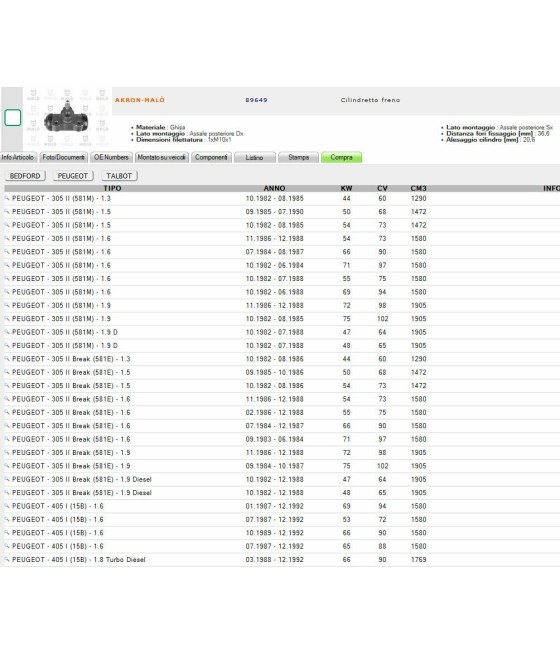560x655 pixels.
Task: Click date range 02.1986 - 12.1988
Action: pos(274,413)
